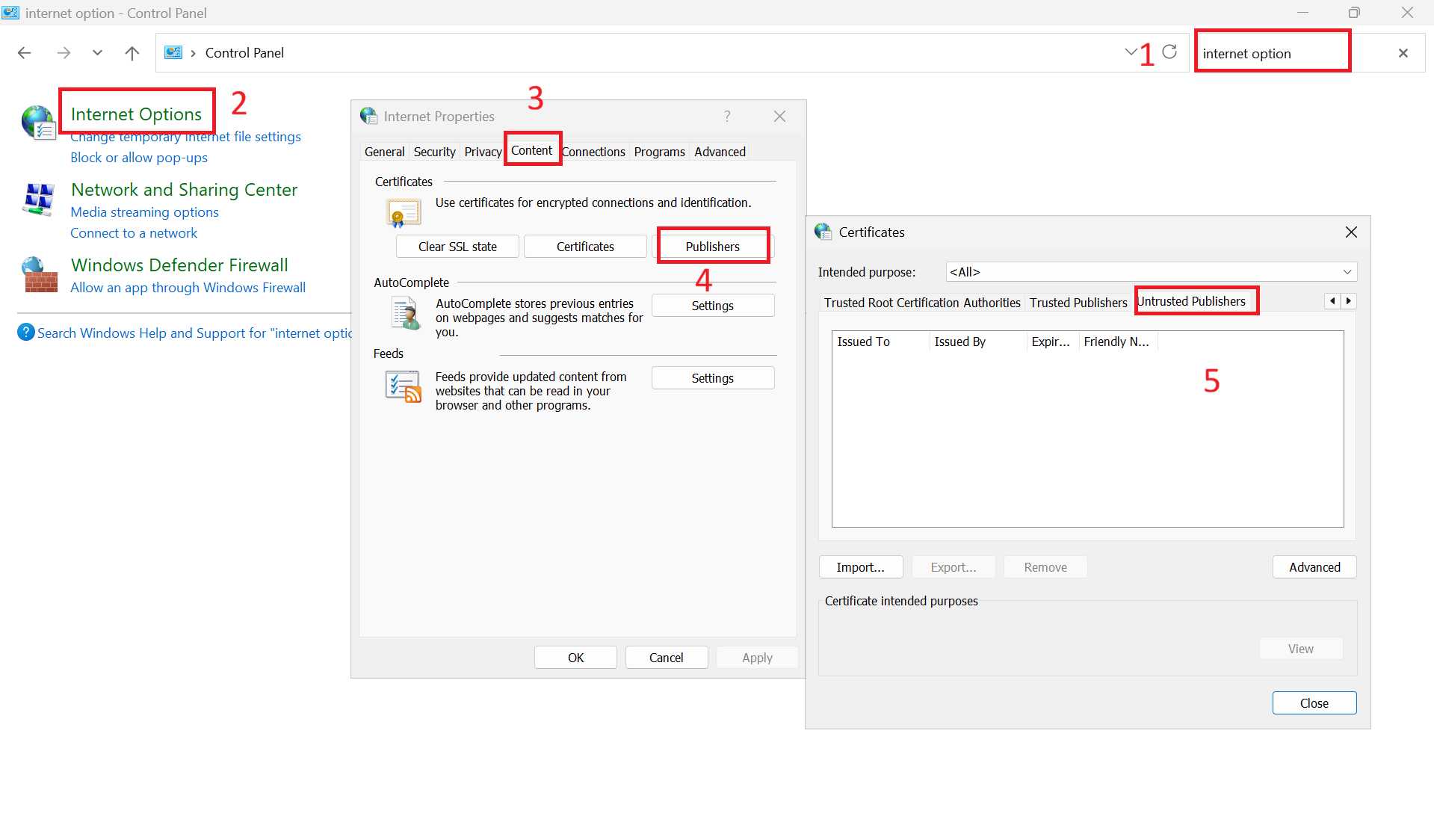The image size is (1434, 840).
Task: Click 'Allow an app through Windows Firewall'
Action: (x=188, y=288)
